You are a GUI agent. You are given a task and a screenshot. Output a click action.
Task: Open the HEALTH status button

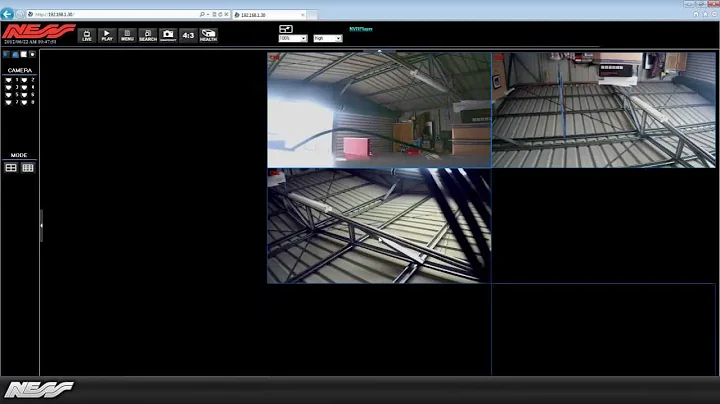pyautogui.click(x=208, y=35)
